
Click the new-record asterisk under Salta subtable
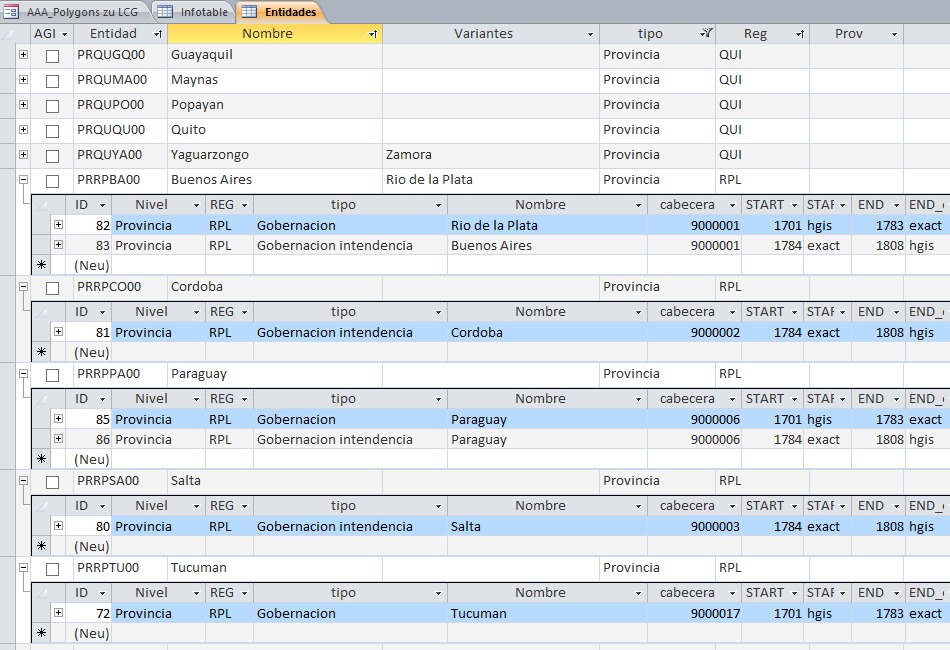coord(41,547)
